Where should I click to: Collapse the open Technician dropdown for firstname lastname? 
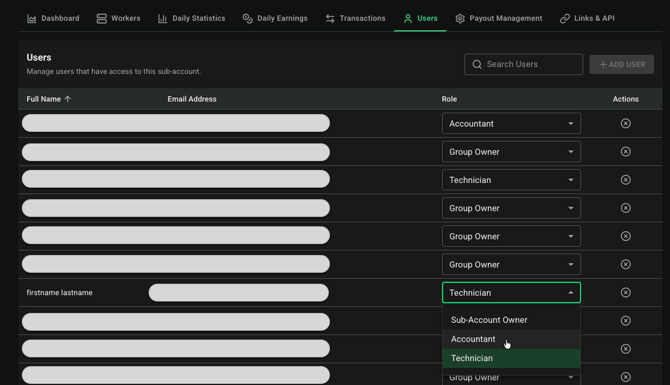(x=511, y=293)
